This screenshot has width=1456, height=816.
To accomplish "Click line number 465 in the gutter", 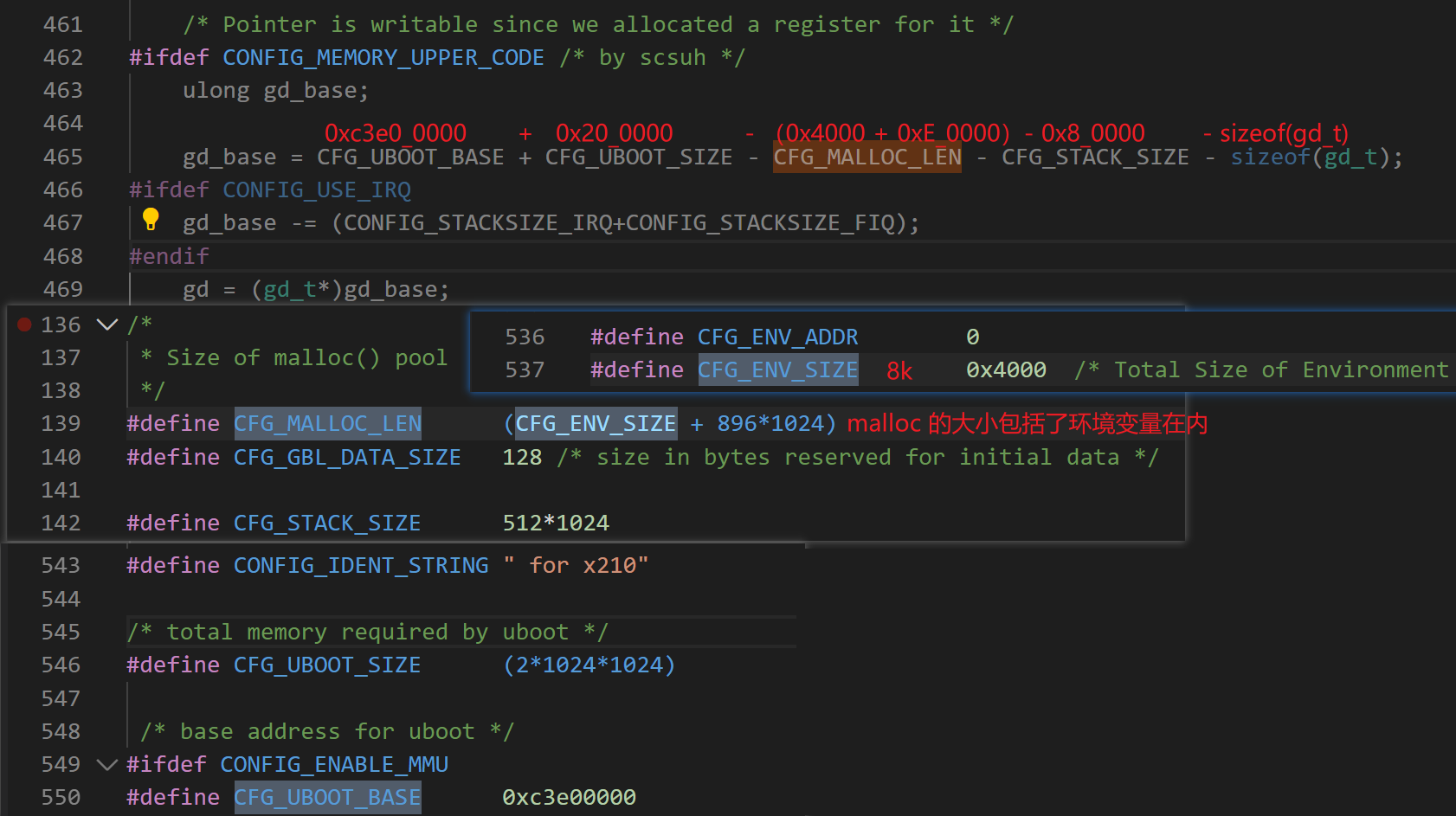I will click(63, 157).
